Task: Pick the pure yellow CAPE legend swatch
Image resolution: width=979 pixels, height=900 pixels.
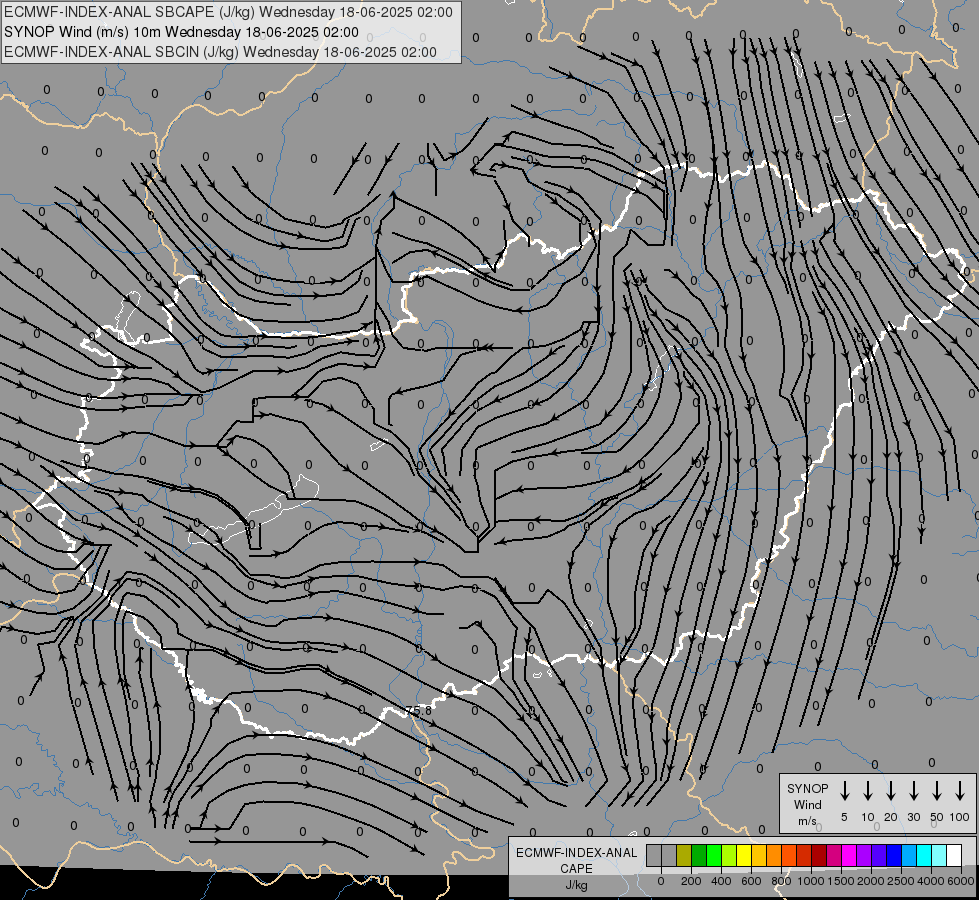Action: click(x=744, y=855)
